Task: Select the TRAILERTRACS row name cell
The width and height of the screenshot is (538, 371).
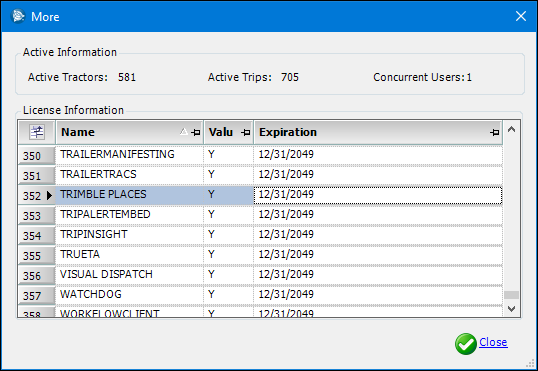Action: coord(129,174)
